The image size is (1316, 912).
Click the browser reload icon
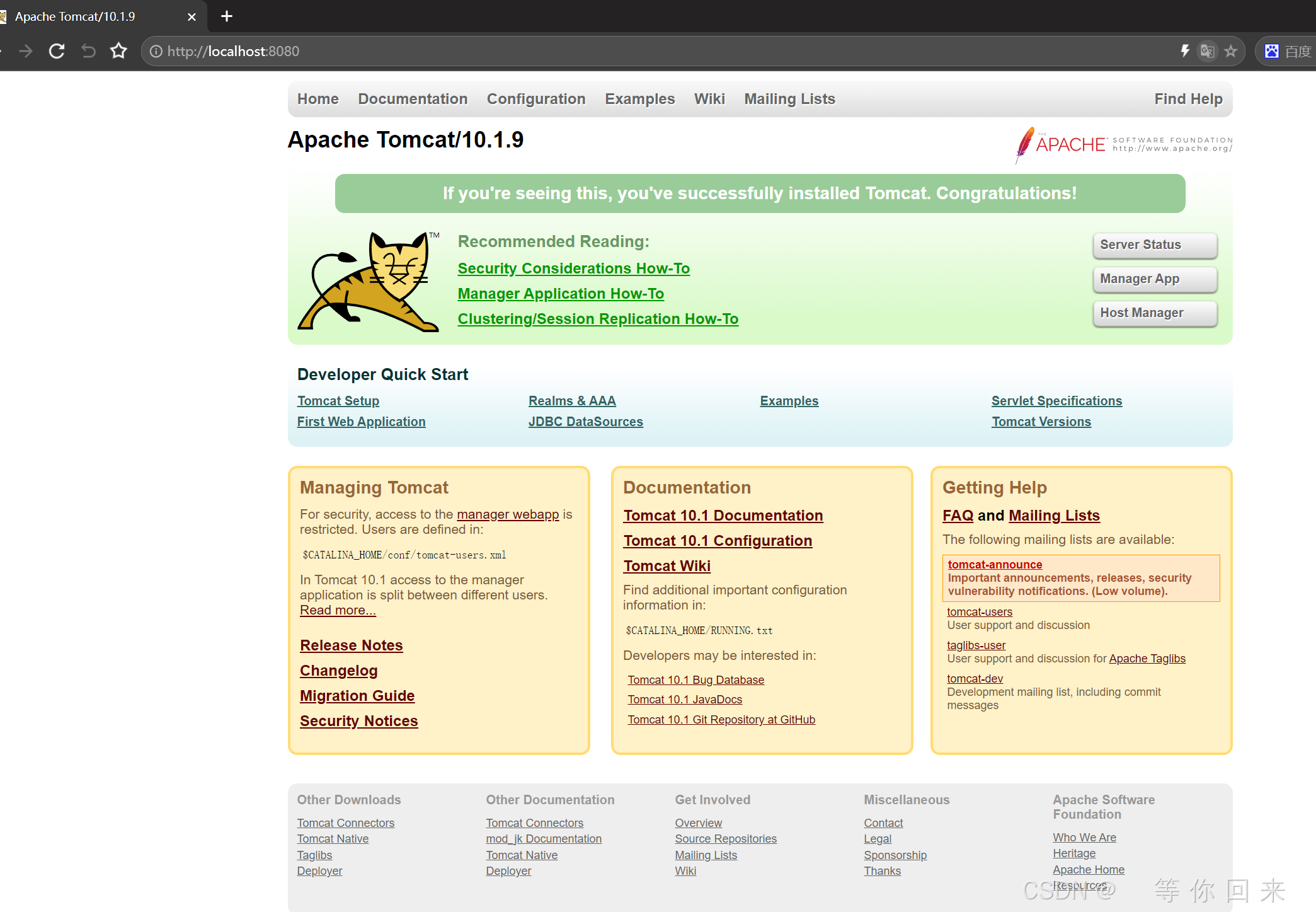pyautogui.click(x=57, y=51)
